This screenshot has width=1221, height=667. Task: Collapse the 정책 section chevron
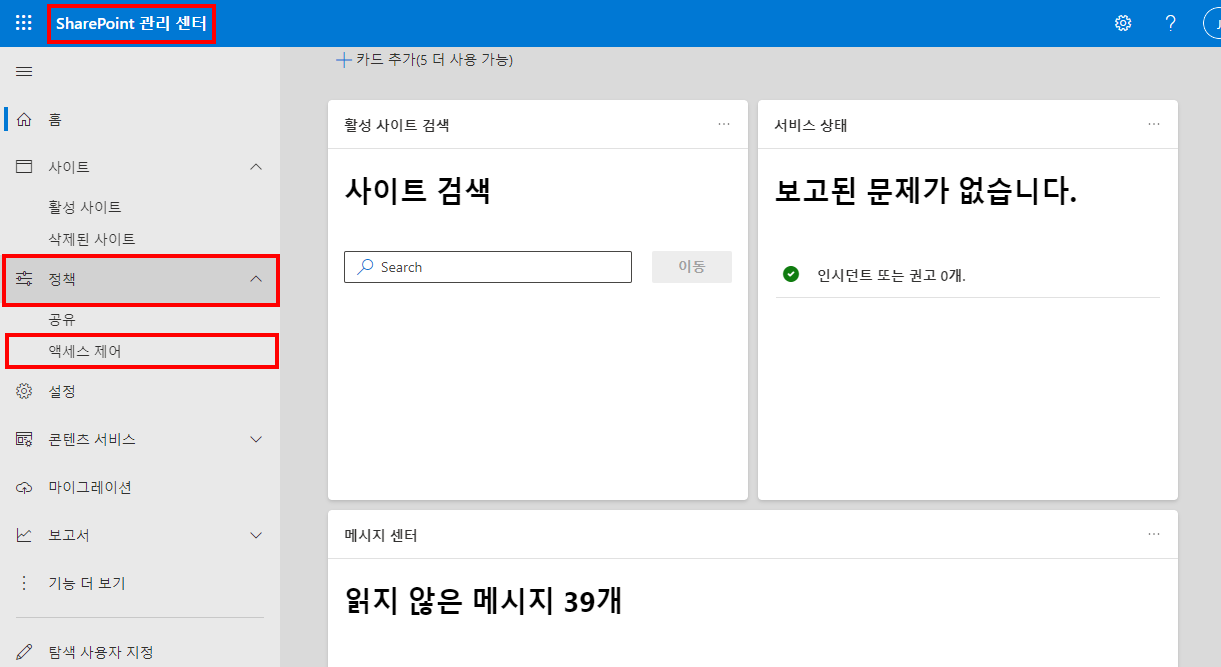(256, 279)
